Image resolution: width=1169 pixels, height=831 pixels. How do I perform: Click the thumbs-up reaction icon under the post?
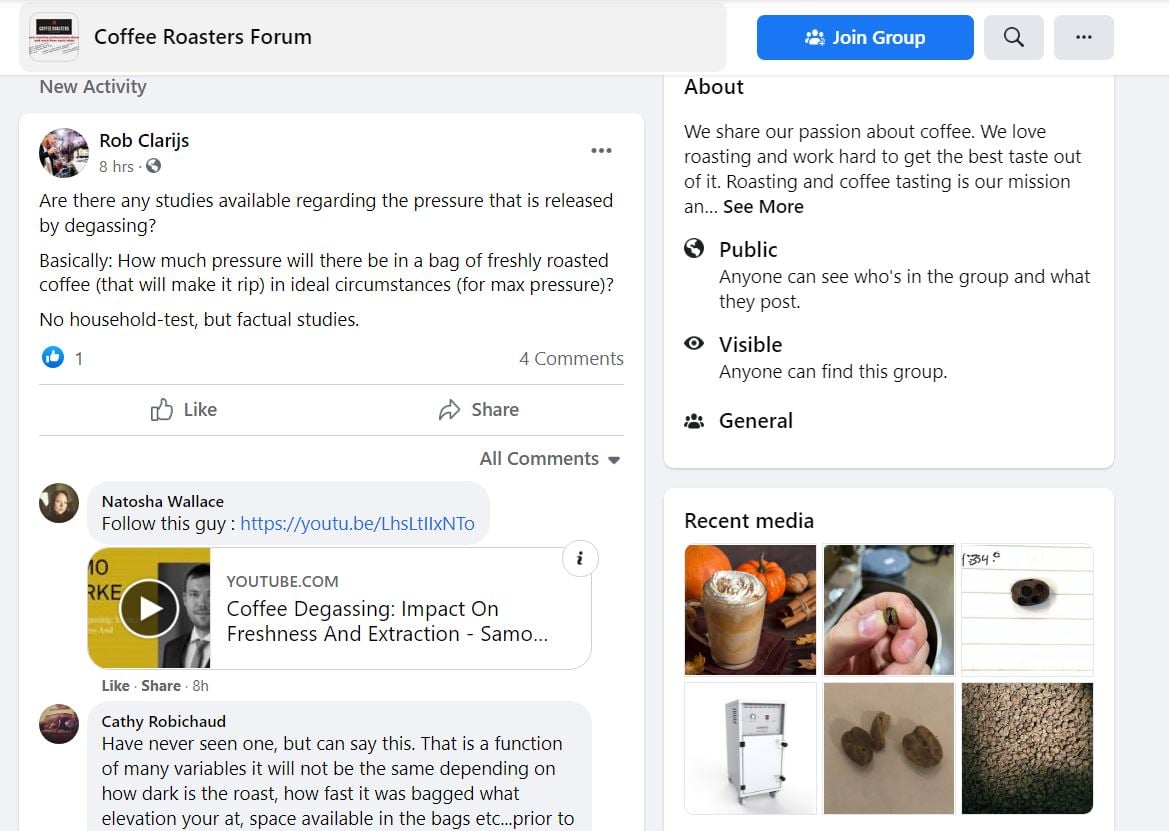[x=52, y=357]
